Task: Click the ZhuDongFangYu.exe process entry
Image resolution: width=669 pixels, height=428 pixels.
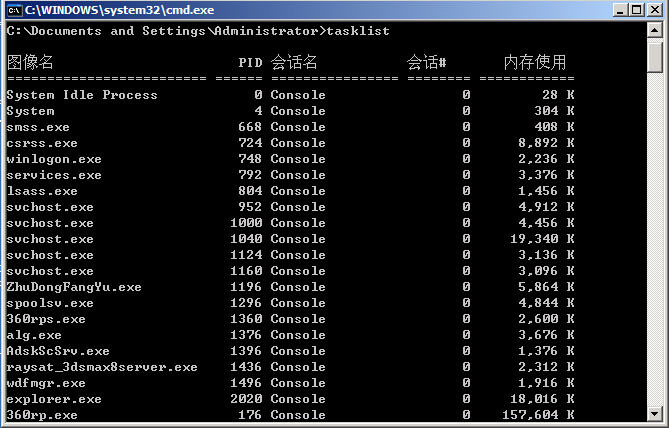Action: (x=74, y=287)
